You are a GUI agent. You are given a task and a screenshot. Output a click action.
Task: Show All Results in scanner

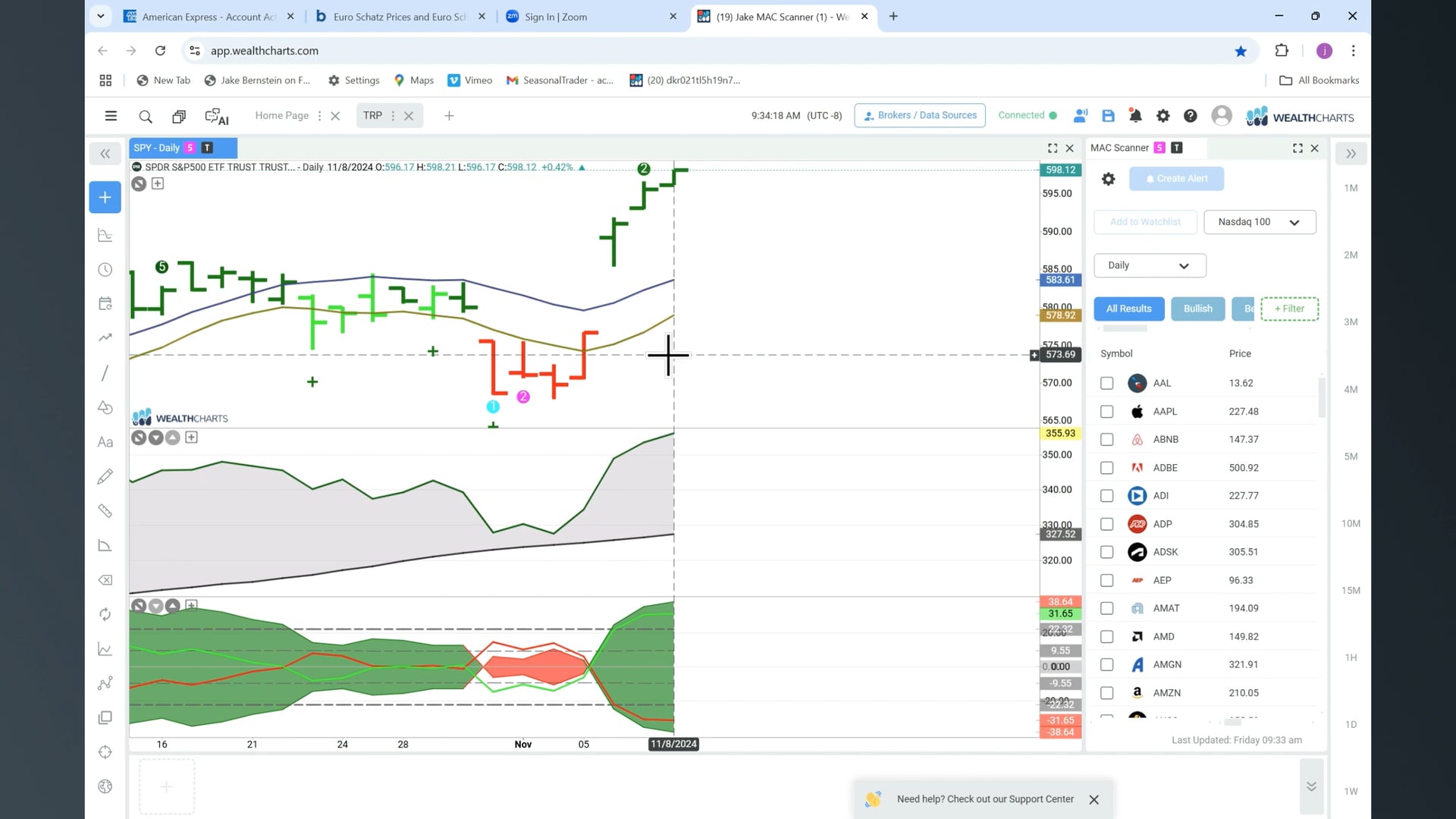tap(1128, 309)
